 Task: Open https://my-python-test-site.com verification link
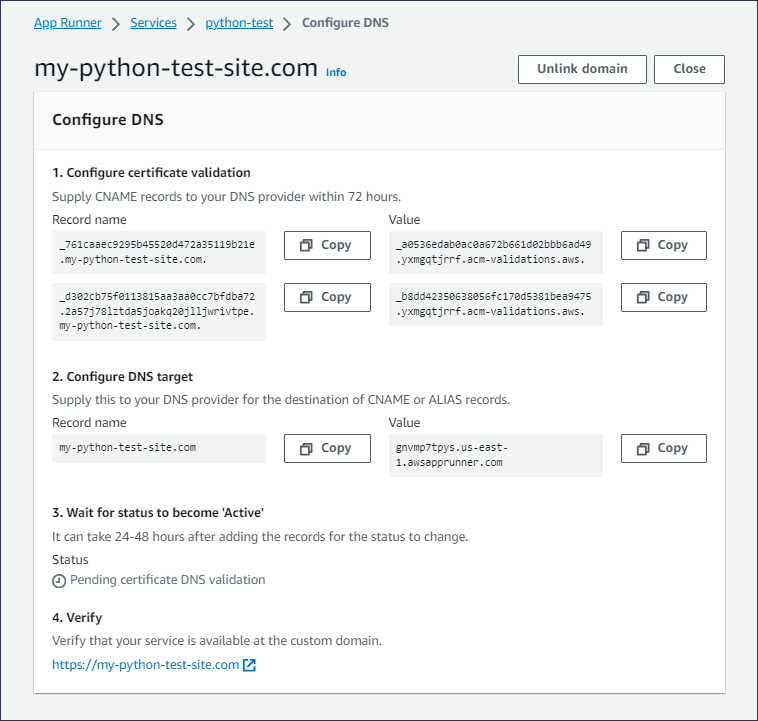(x=146, y=665)
